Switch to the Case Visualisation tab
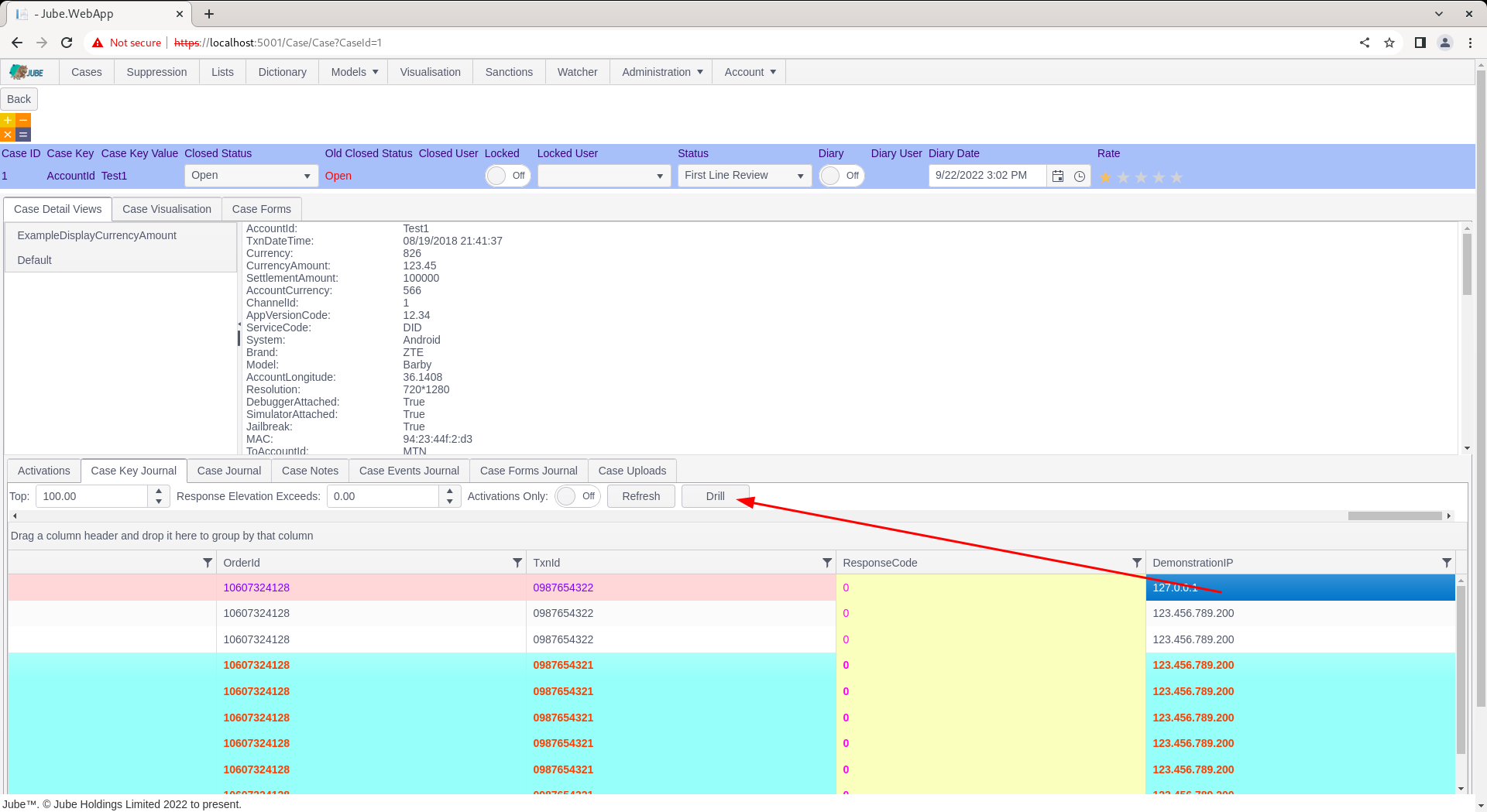Viewport: 1487px width, 812px height. 167,209
